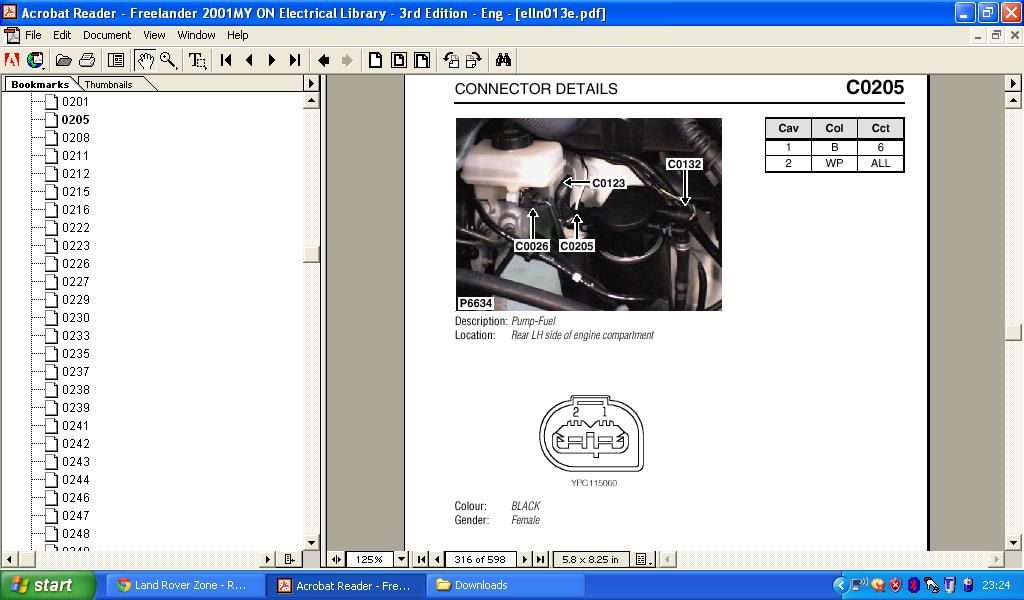The width and height of the screenshot is (1024, 600).
Task: Toggle the navigation pane toolbar icon
Action: click(116, 61)
